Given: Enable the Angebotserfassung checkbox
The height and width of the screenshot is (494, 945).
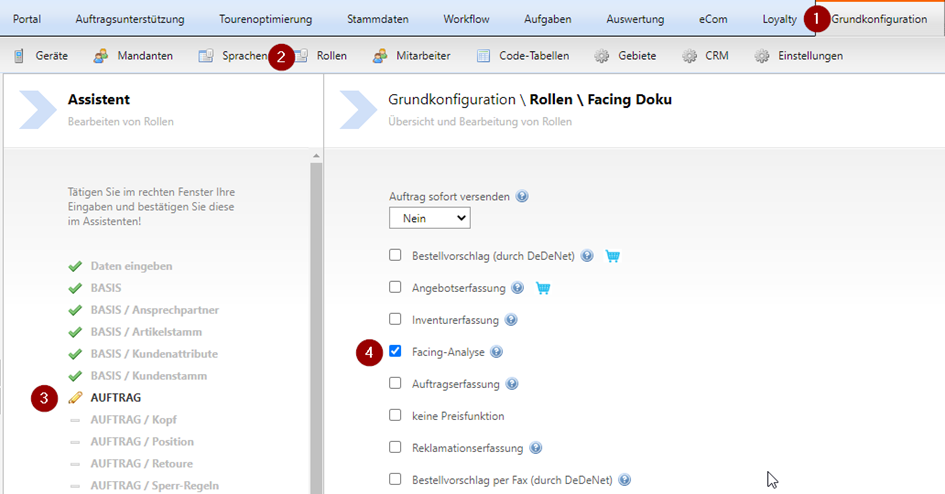Looking at the screenshot, I should [x=395, y=287].
